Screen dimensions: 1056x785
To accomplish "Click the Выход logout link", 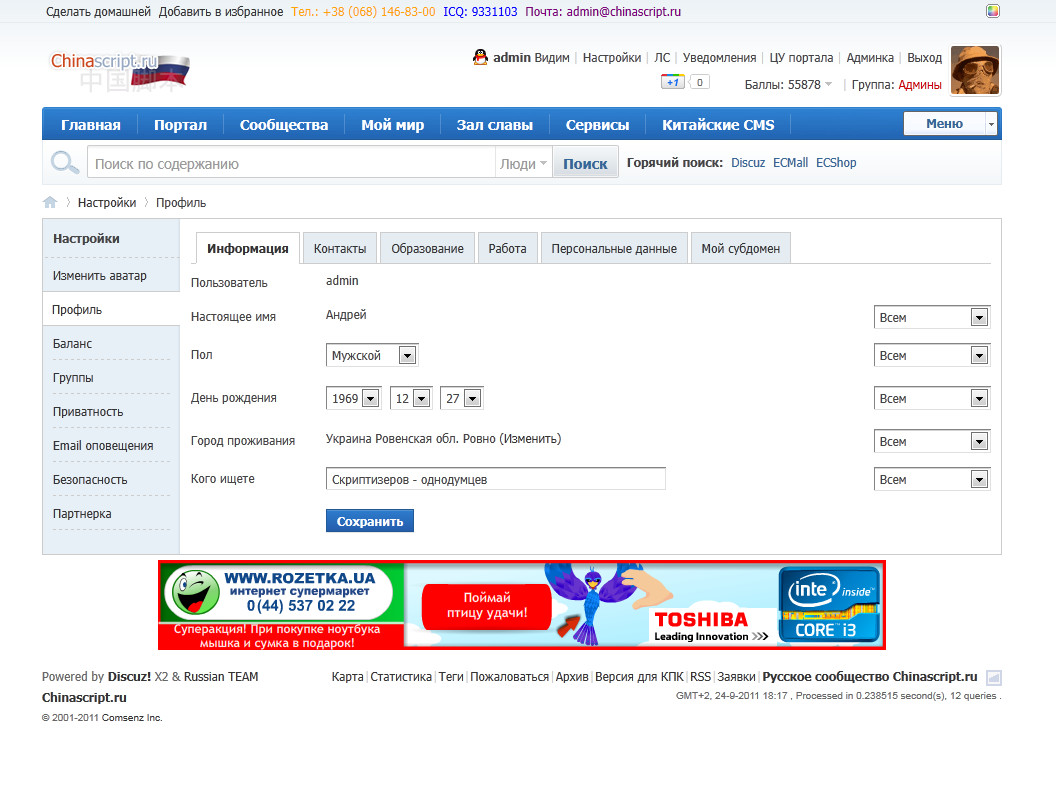I will (924, 58).
